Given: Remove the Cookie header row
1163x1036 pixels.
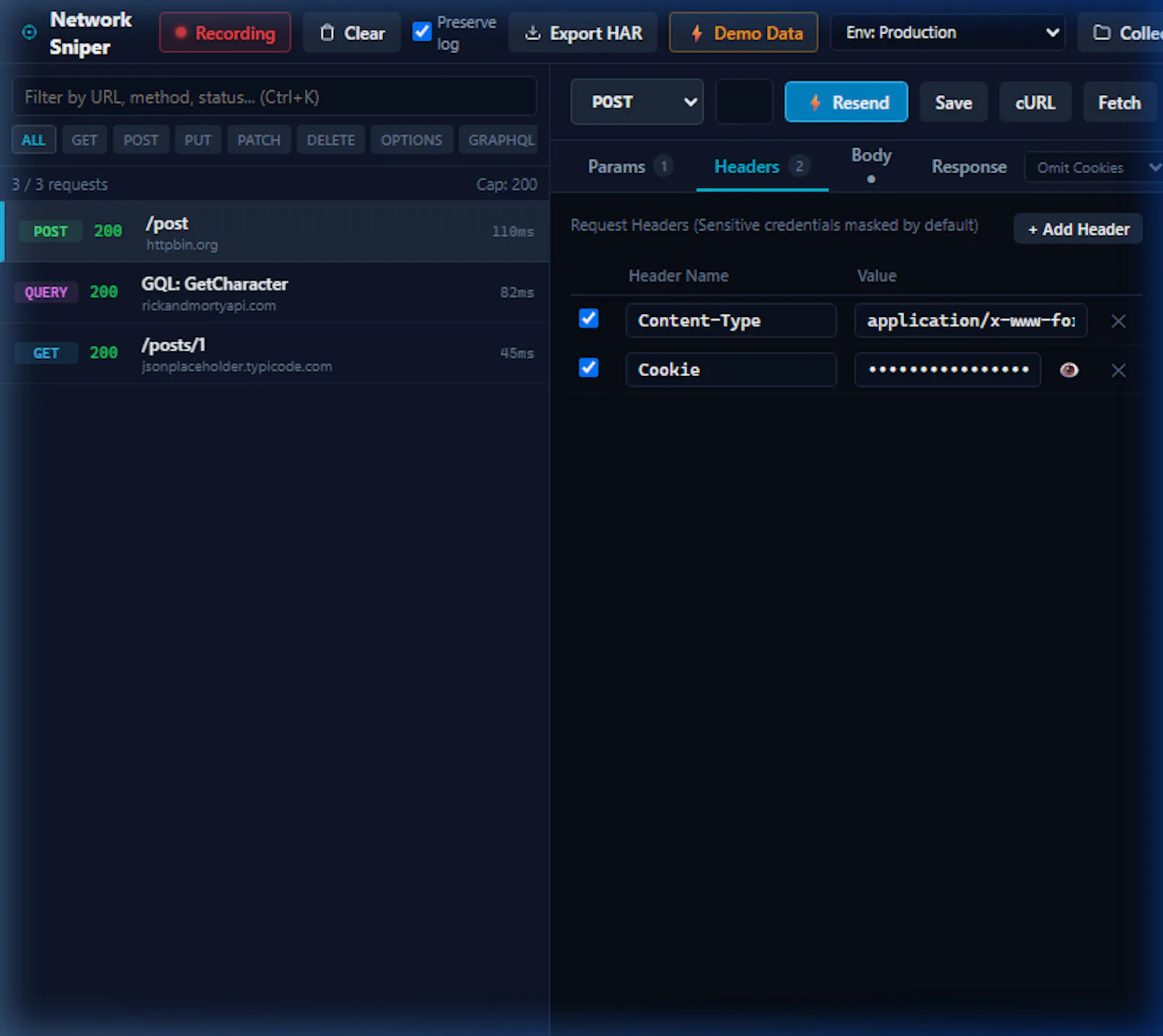Looking at the screenshot, I should (x=1119, y=370).
